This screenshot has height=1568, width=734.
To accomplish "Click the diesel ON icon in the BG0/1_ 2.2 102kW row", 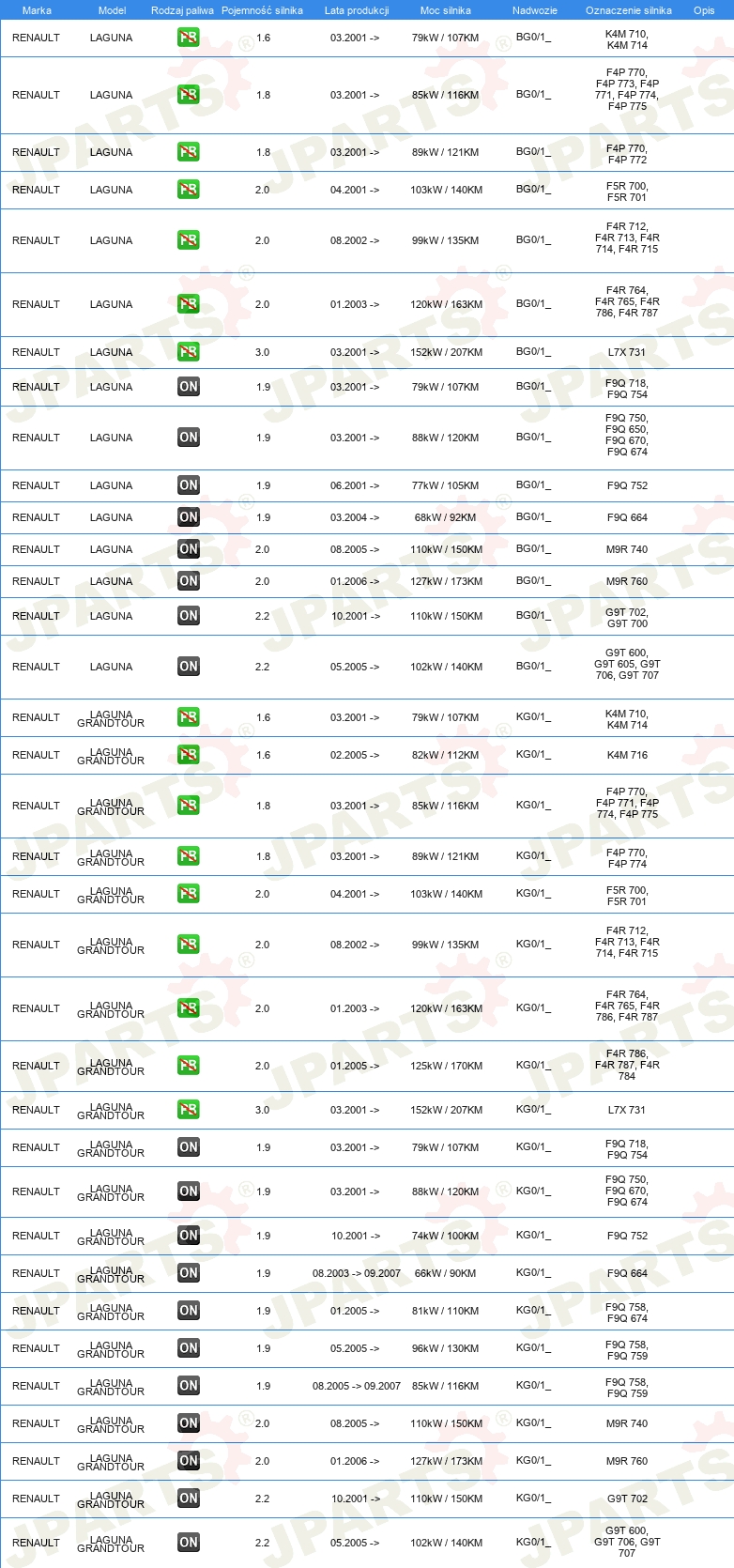I will [189, 667].
